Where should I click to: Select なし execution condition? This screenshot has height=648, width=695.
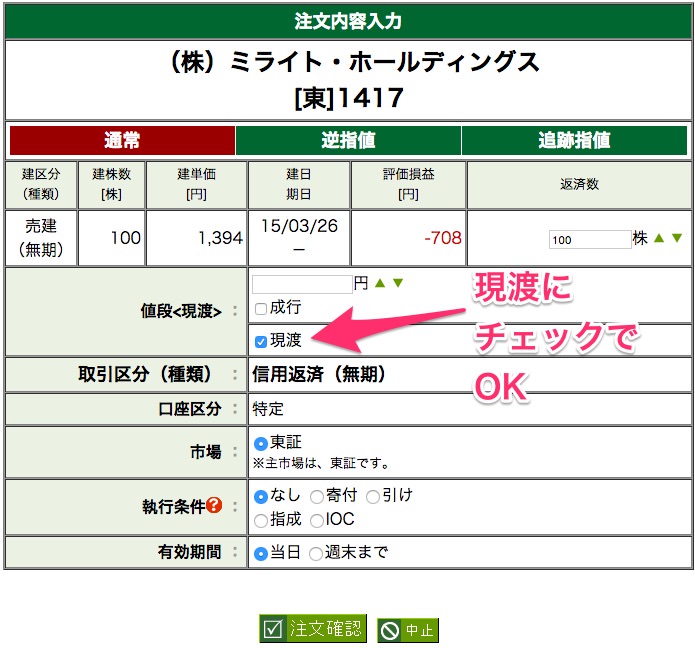pos(261,496)
